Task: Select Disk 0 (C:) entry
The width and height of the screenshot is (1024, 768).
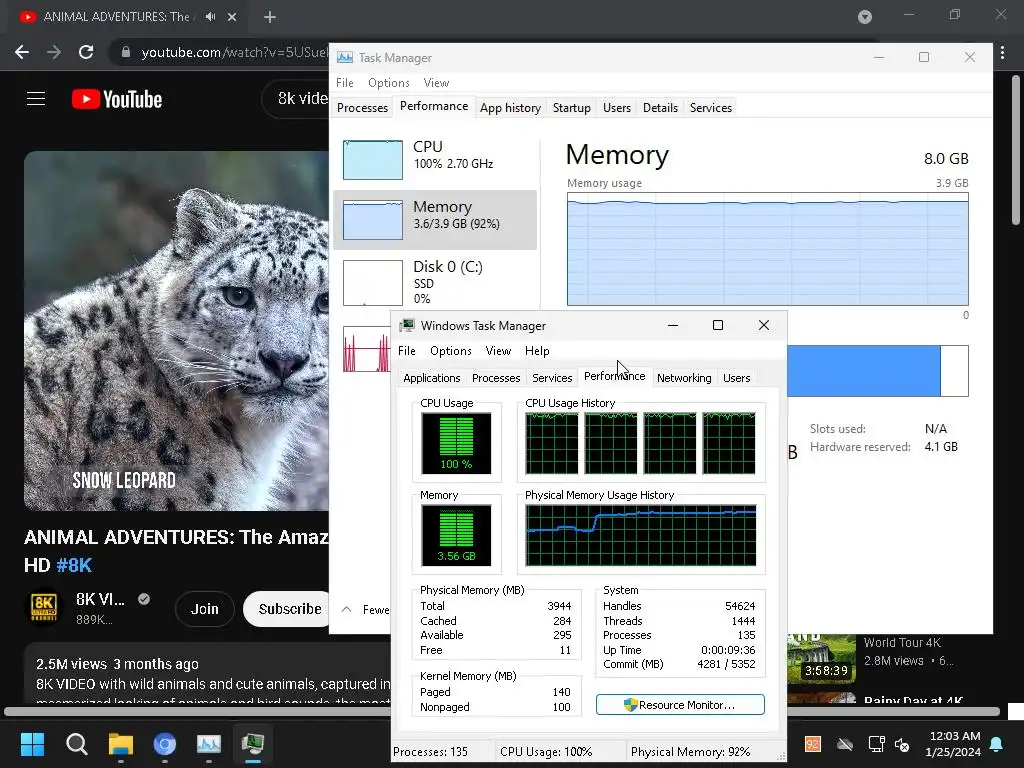Action: (x=435, y=282)
